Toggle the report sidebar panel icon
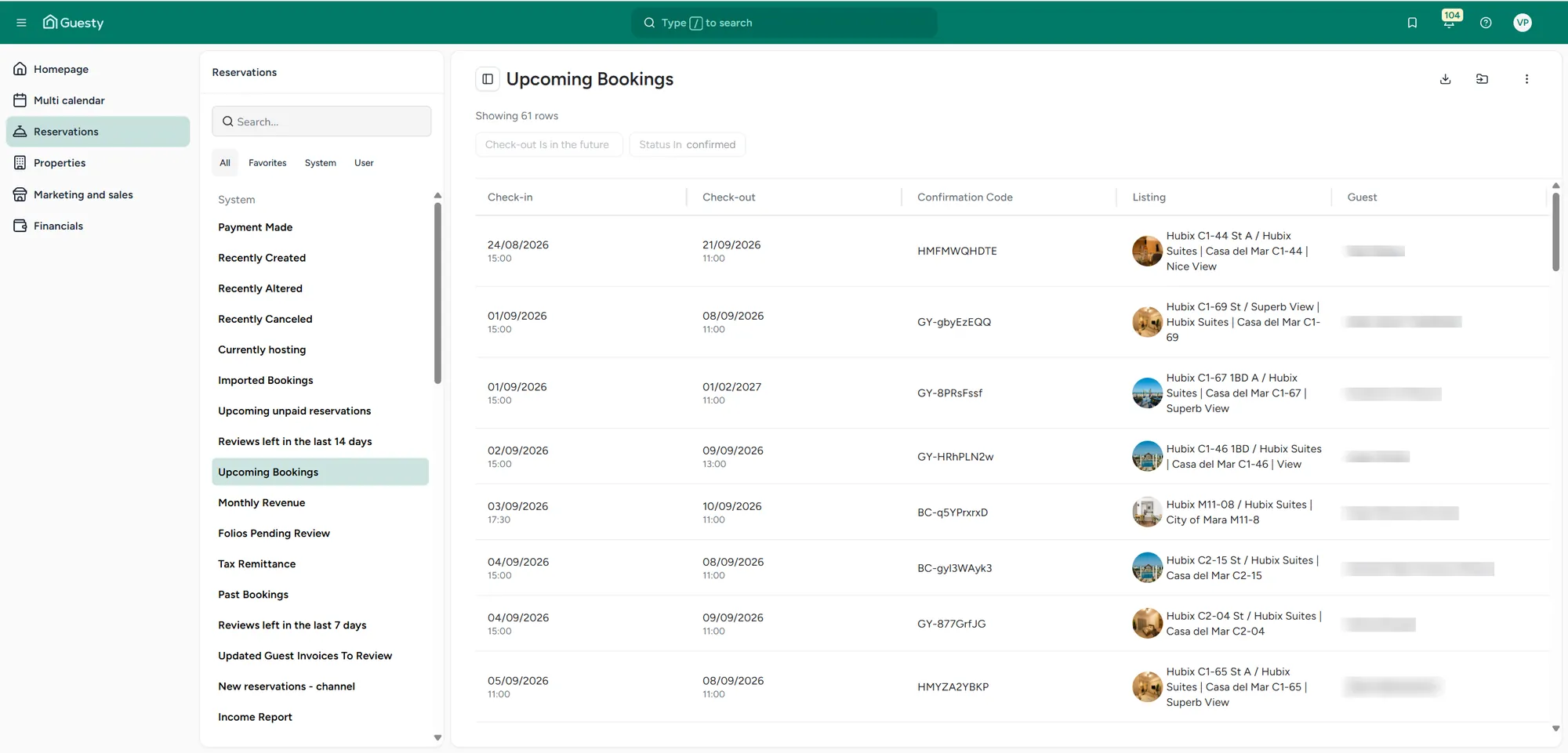 [488, 79]
